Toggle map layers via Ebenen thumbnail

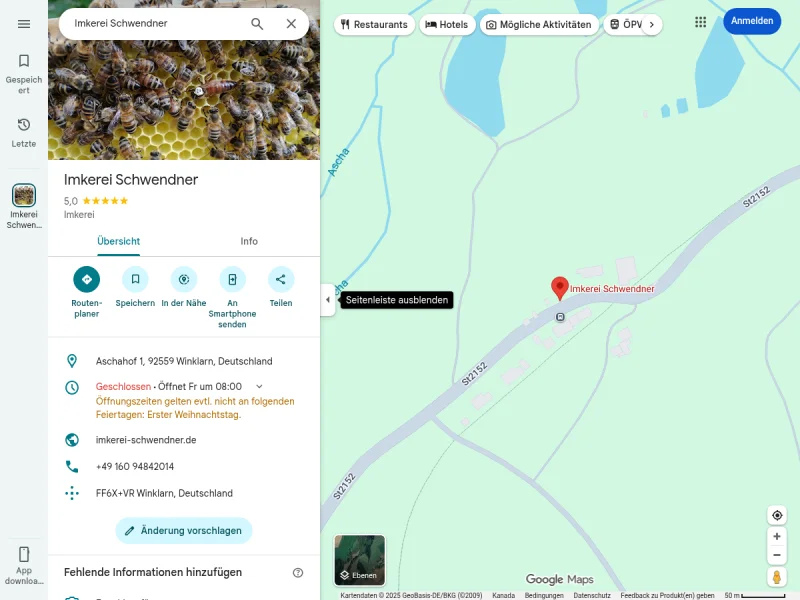[359, 560]
